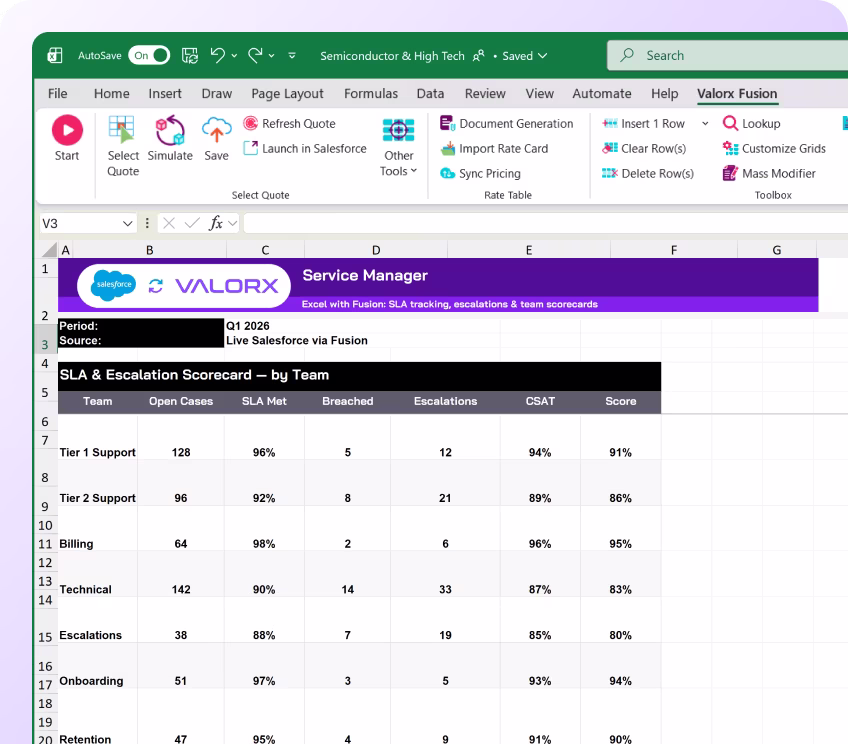Open the undo history dropdown arrow
The width and height of the screenshot is (848, 744).
(234, 55)
